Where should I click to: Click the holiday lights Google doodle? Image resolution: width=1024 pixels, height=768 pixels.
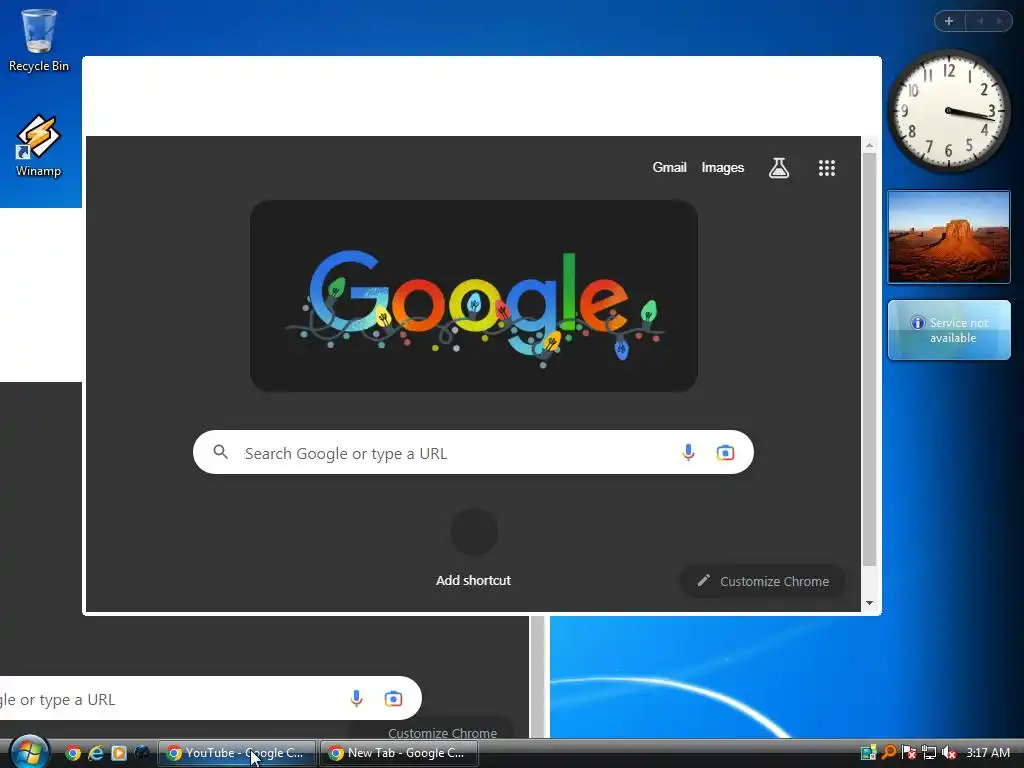(473, 296)
